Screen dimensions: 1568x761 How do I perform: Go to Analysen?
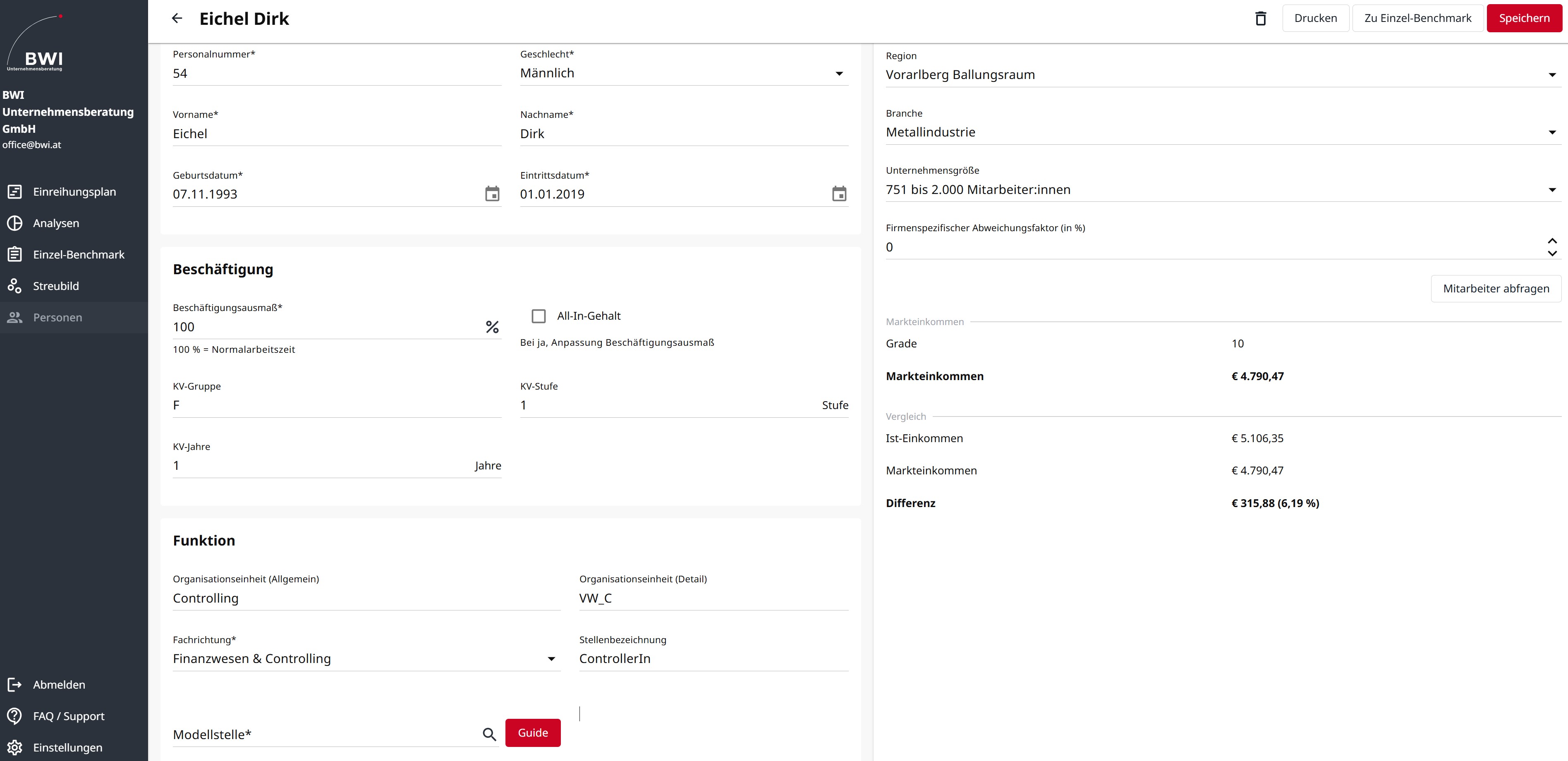coord(74,223)
